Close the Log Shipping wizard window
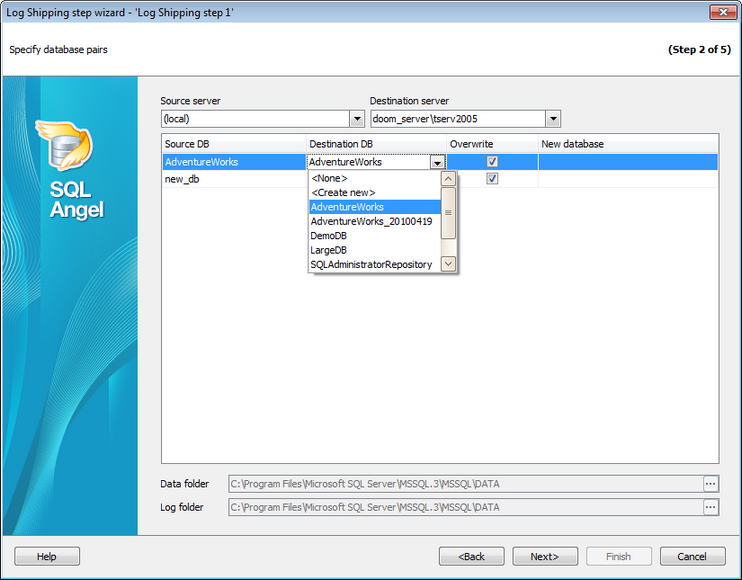742x580 pixels. (x=723, y=12)
